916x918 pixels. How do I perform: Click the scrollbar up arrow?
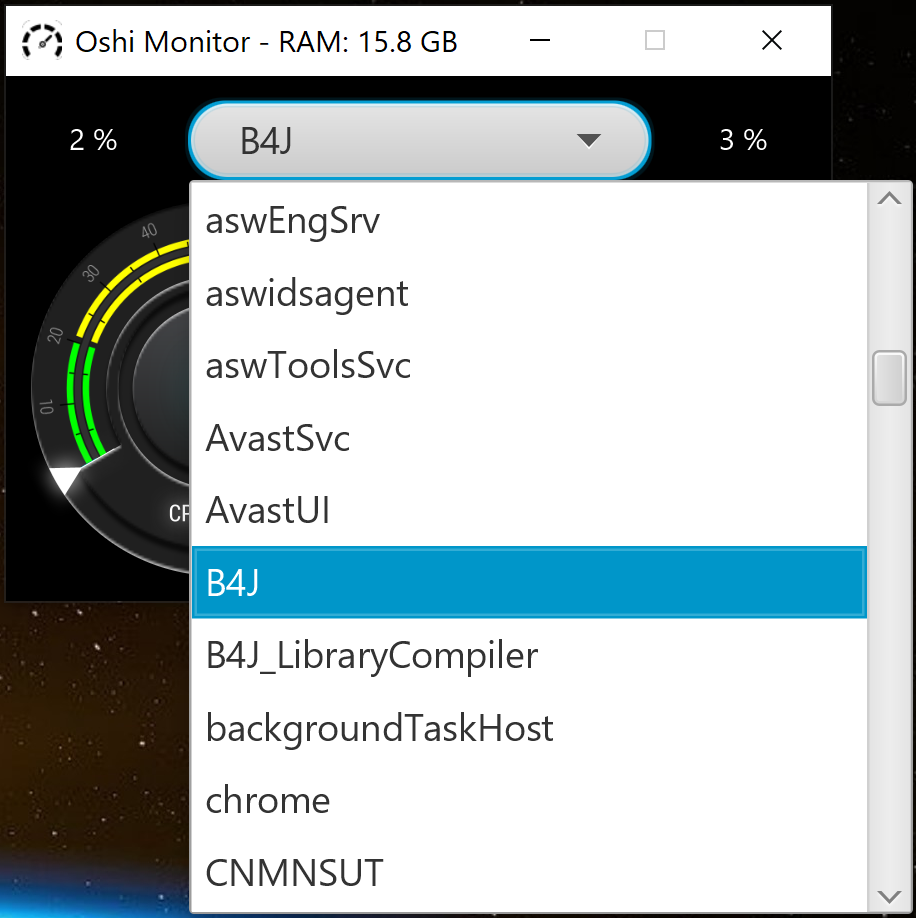(x=889, y=199)
